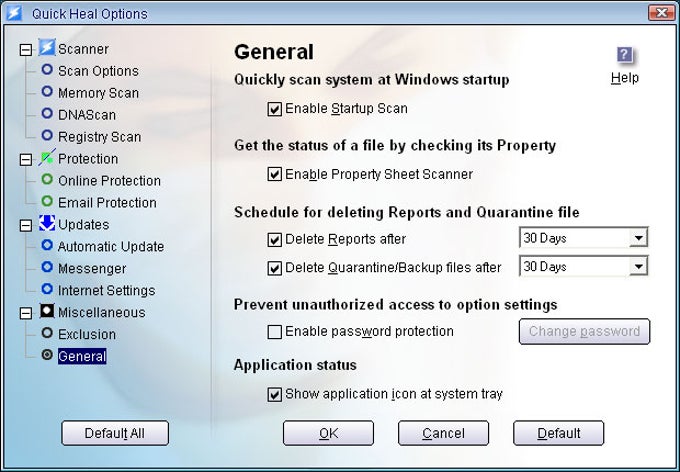This screenshot has width=680, height=472.
Task: Open Email Protection settings
Action: click(107, 203)
